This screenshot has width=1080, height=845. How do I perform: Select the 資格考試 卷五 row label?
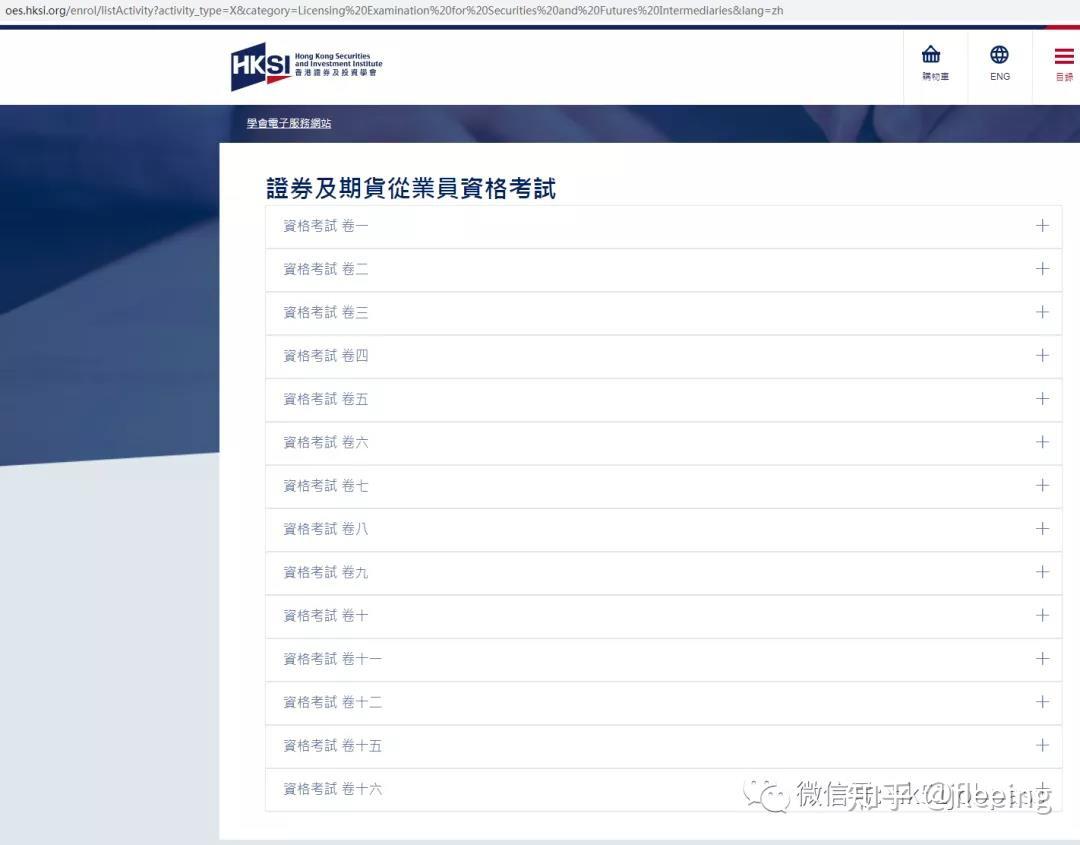tap(326, 399)
